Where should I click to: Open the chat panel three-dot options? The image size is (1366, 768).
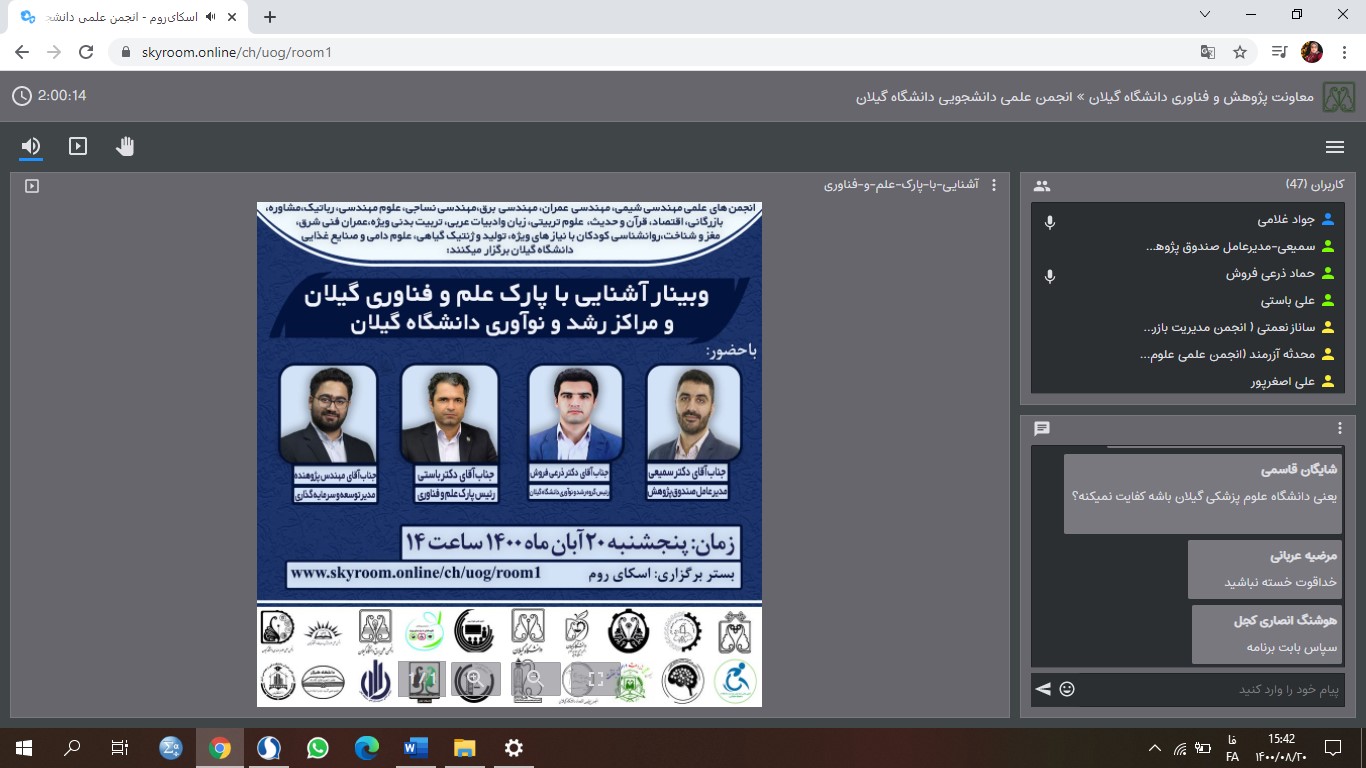click(1340, 428)
